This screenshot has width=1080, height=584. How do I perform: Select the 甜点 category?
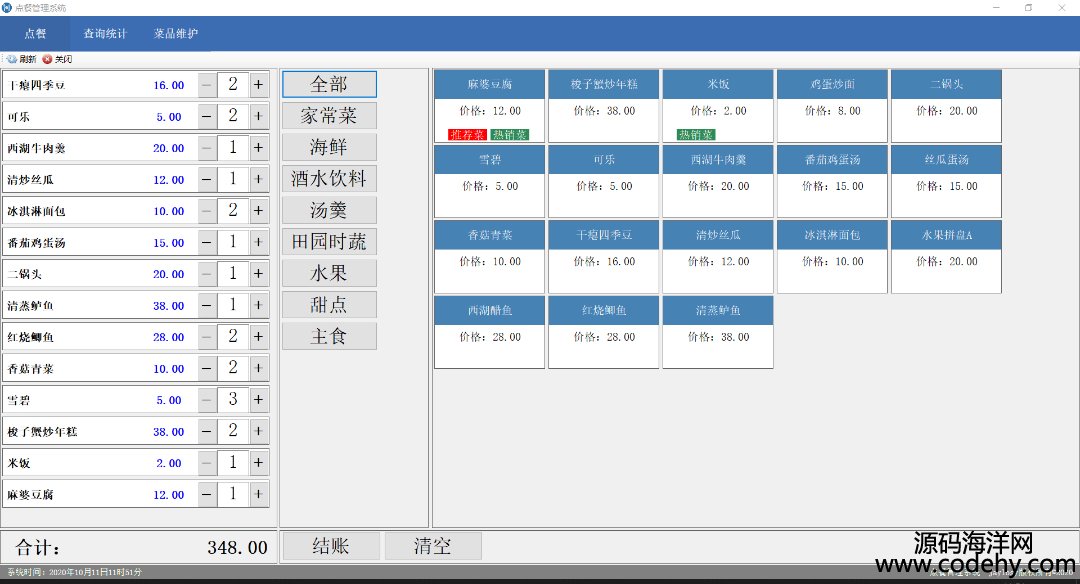pyautogui.click(x=329, y=304)
